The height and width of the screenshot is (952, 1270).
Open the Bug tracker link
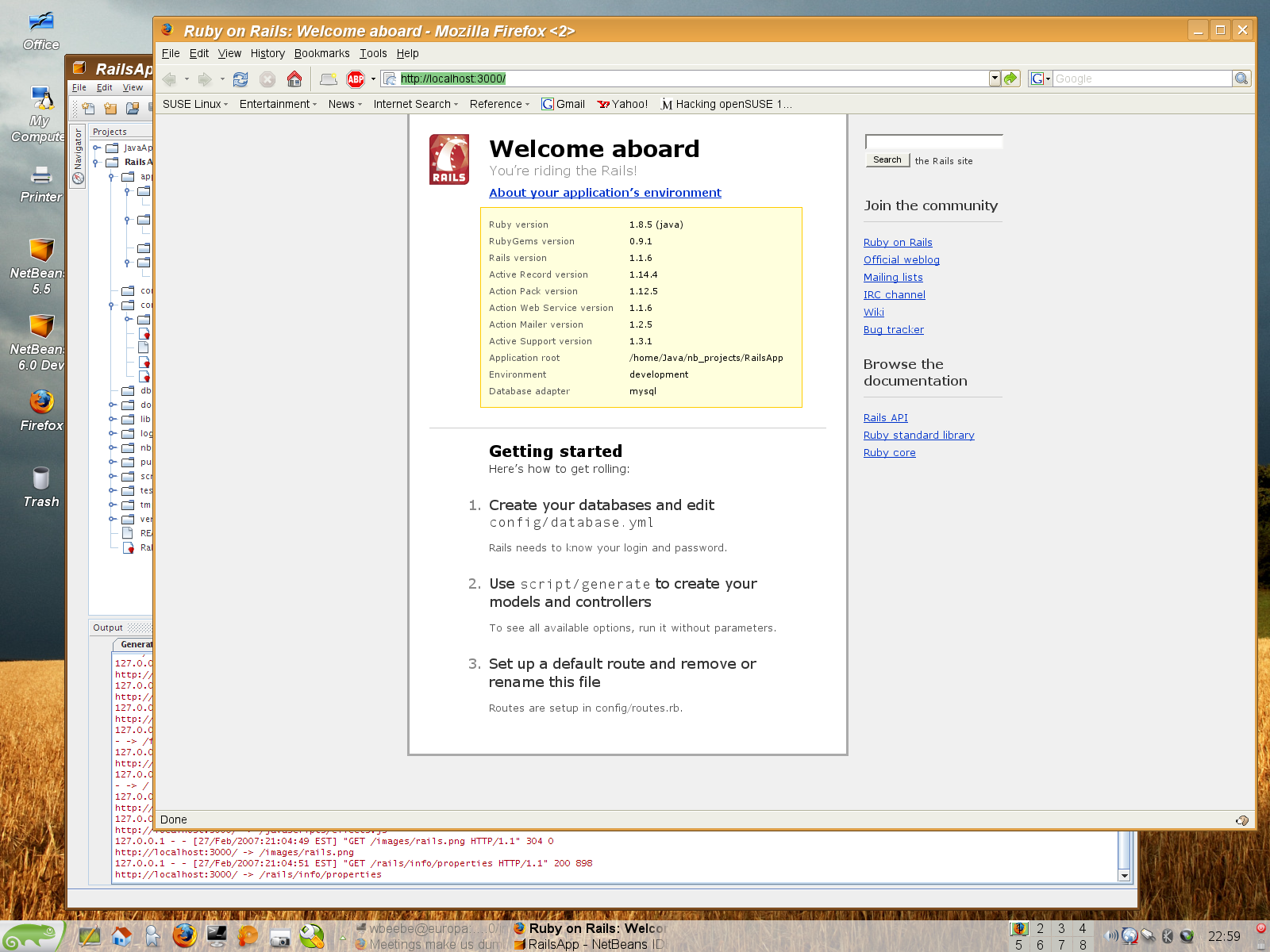pyautogui.click(x=893, y=329)
